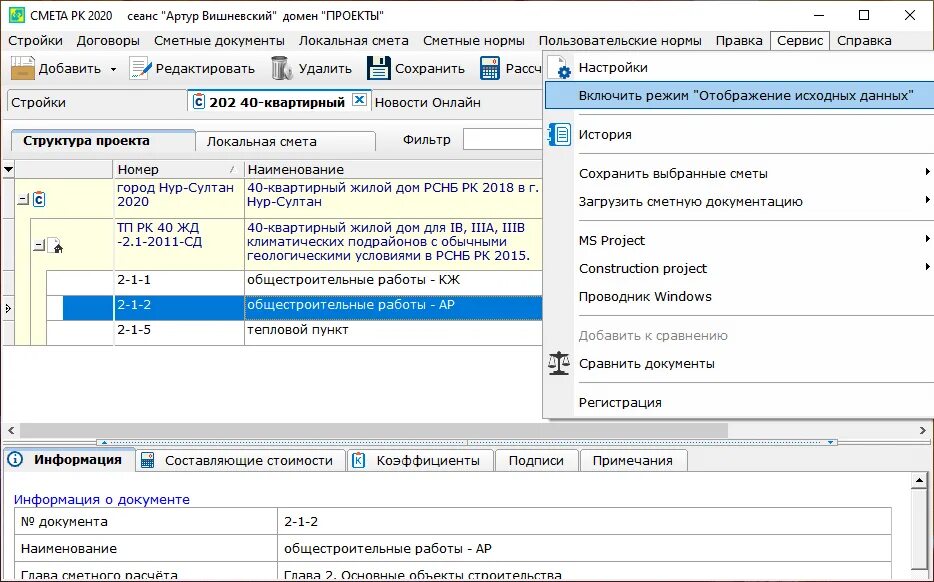934x582 pixels.
Task: Click the scales icon beside Сравнить документы
Action: pyautogui.click(x=559, y=363)
